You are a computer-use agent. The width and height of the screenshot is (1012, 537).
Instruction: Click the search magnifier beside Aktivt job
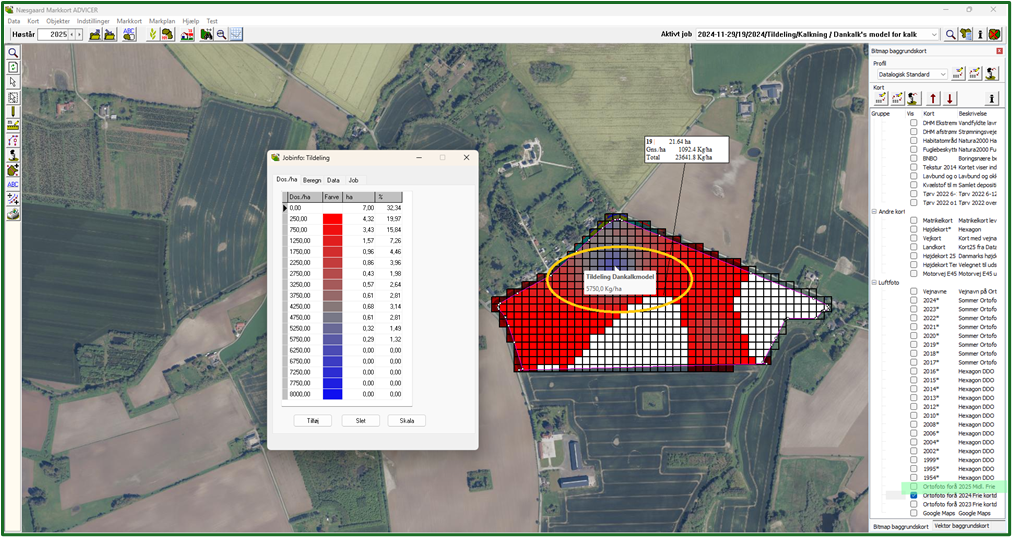click(951, 34)
